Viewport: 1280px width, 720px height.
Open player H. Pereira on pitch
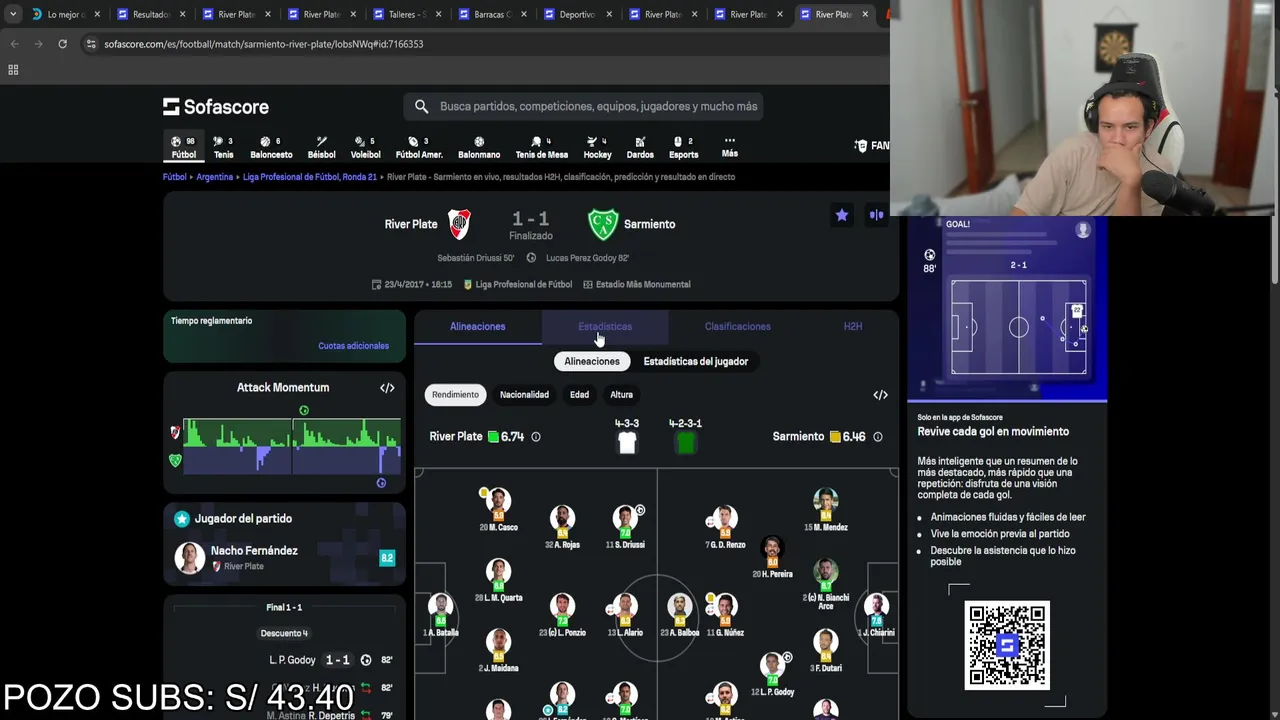[x=772, y=557]
